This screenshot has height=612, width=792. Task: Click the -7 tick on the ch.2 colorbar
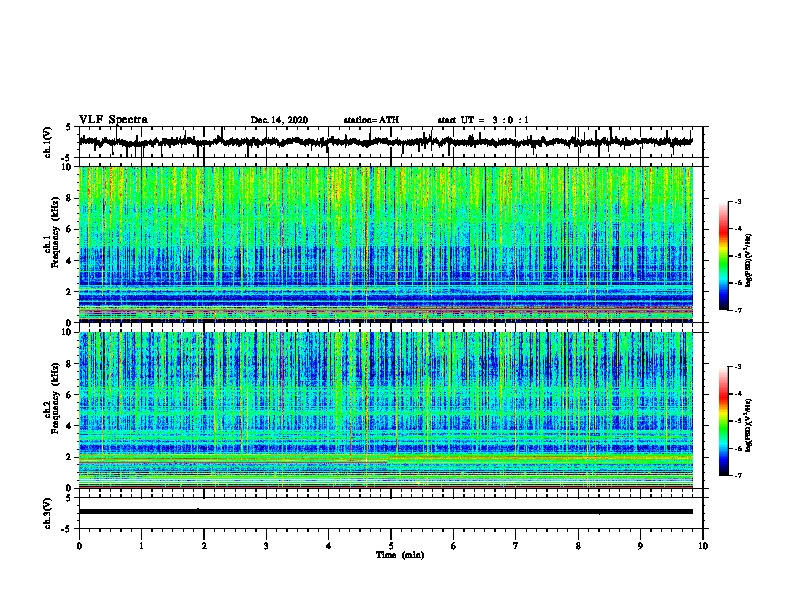click(x=738, y=475)
